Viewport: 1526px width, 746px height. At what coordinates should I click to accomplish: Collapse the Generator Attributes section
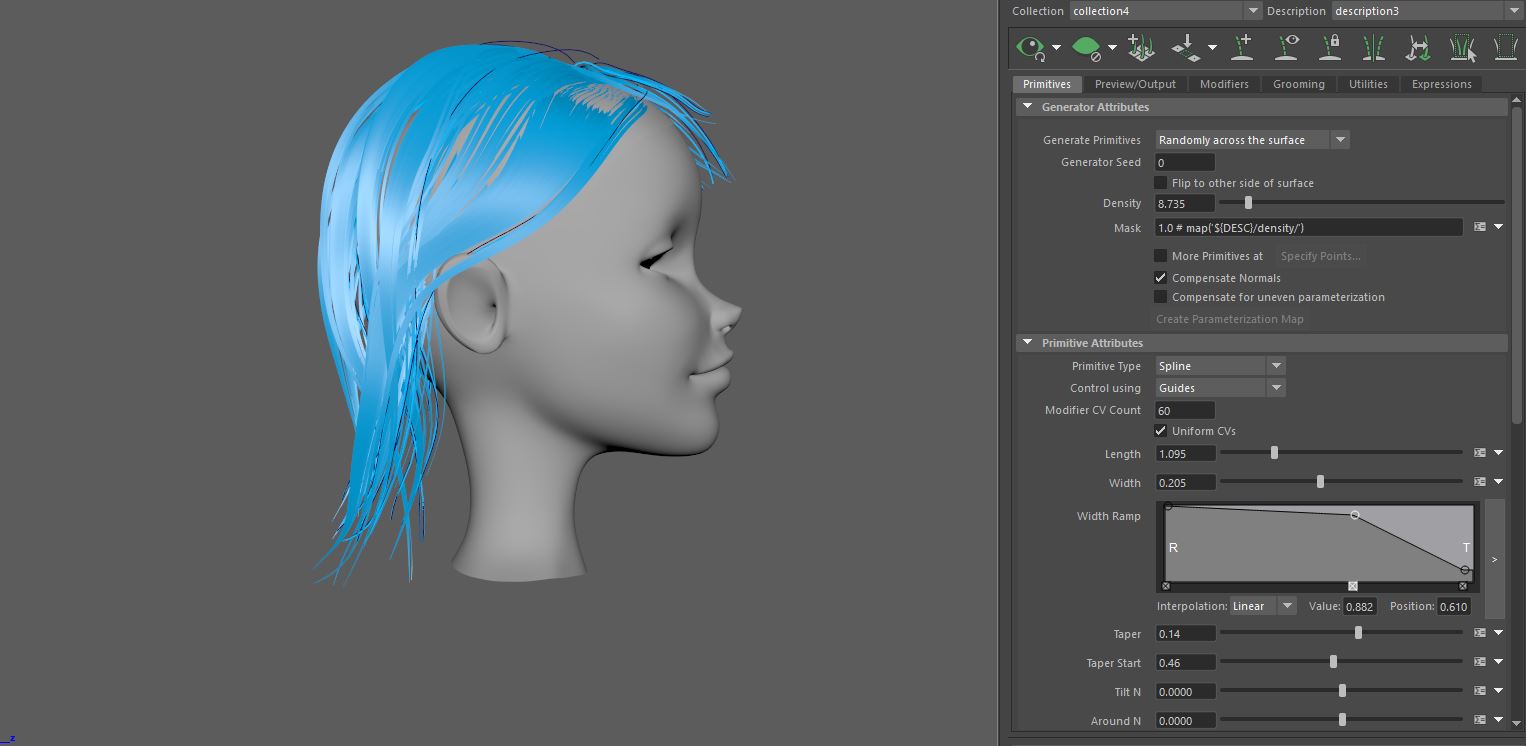click(x=1027, y=107)
